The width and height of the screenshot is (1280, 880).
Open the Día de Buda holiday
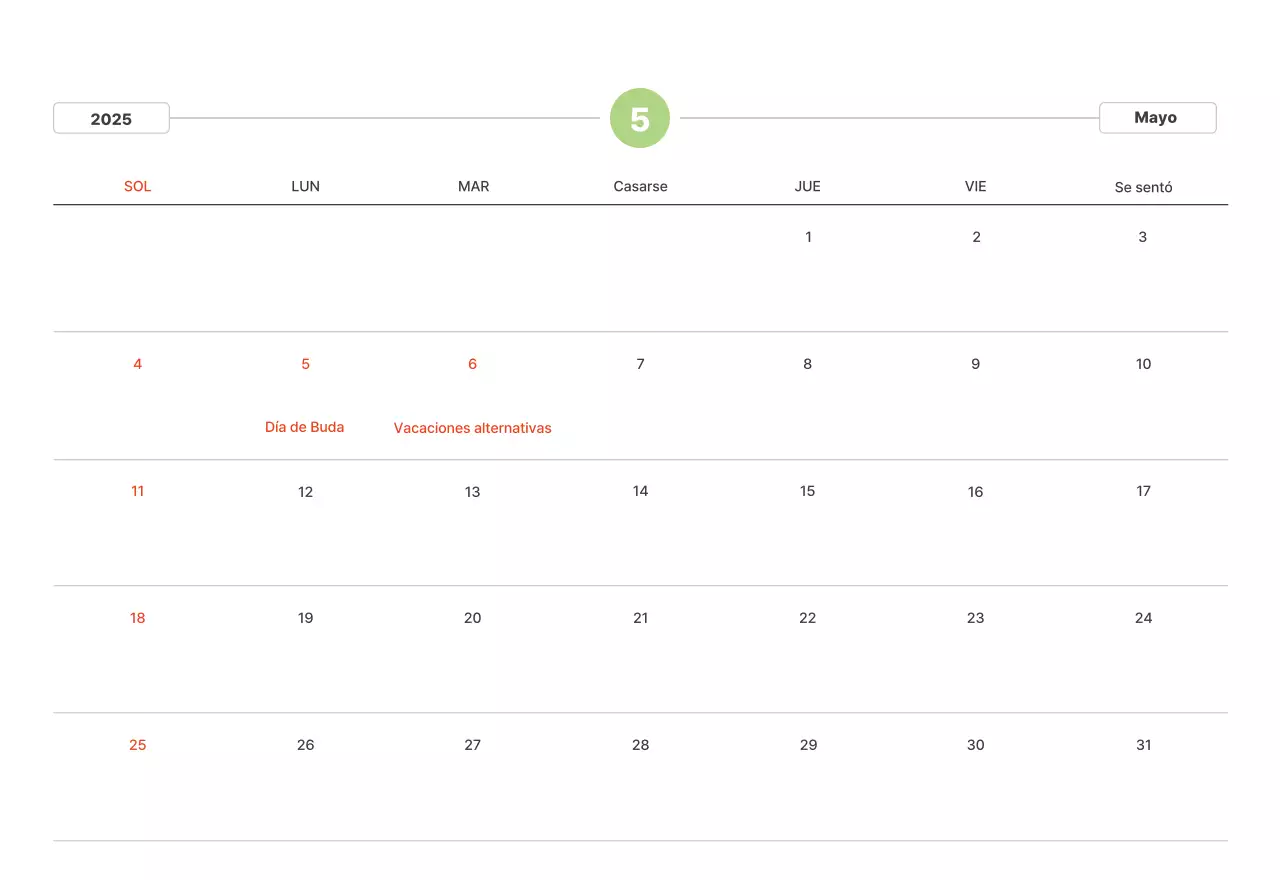[304, 427]
